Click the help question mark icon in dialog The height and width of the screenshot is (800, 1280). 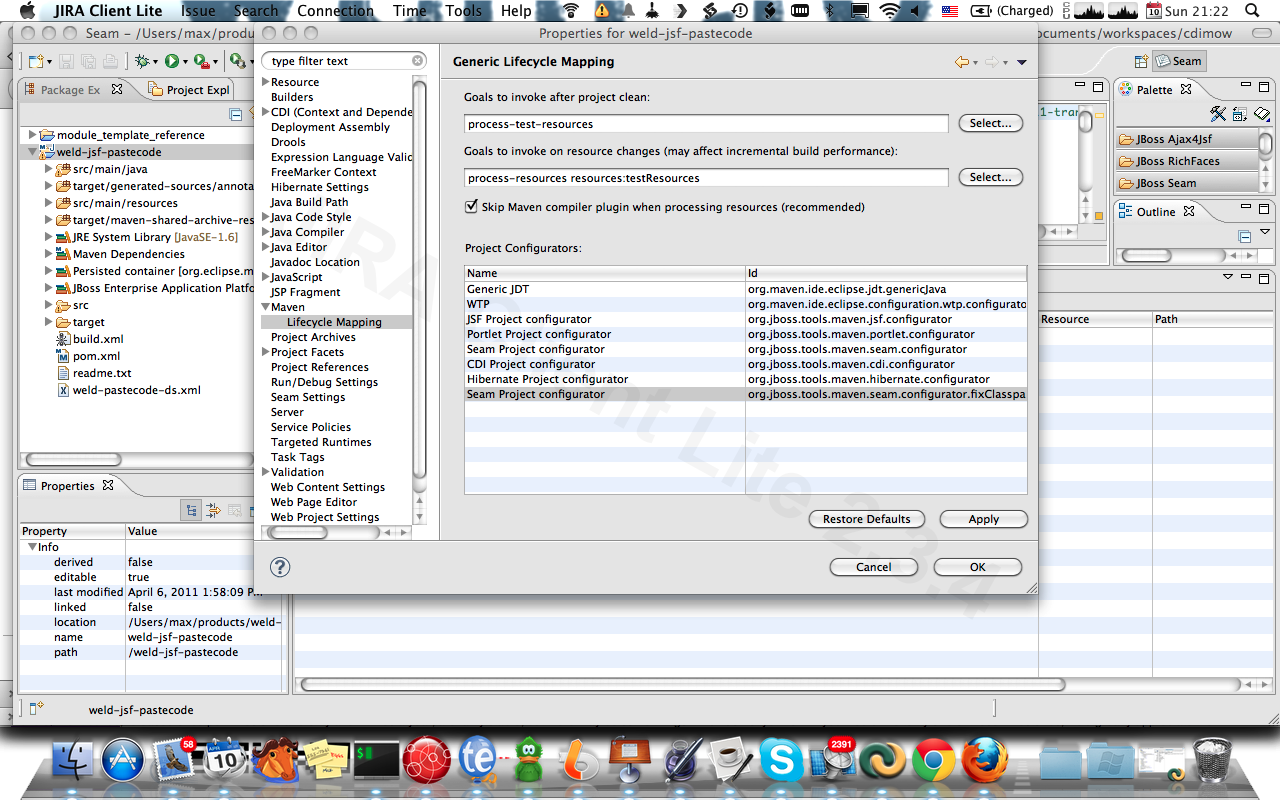(x=280, y=567)
